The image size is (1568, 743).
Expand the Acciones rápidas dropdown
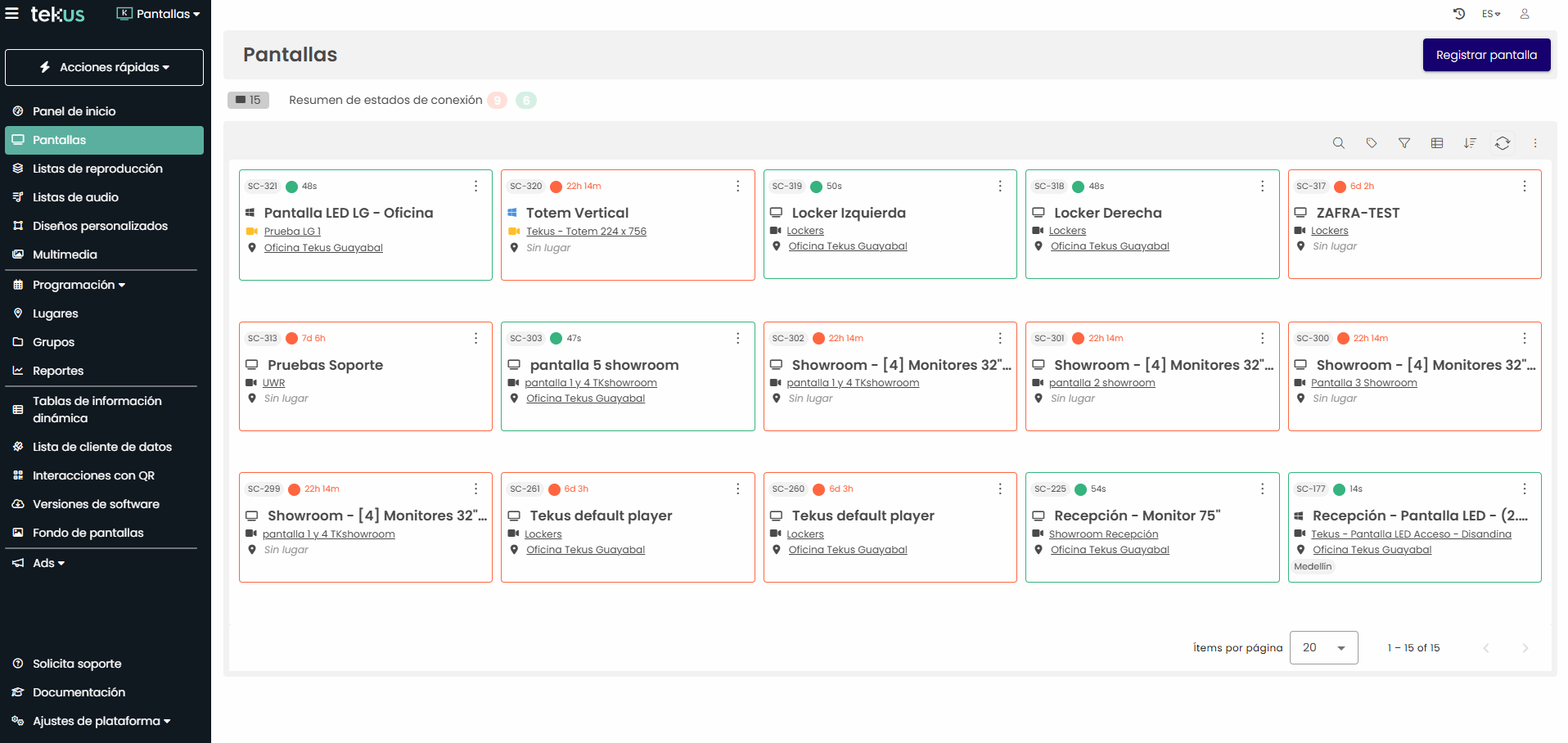click(x=105, y=67)
